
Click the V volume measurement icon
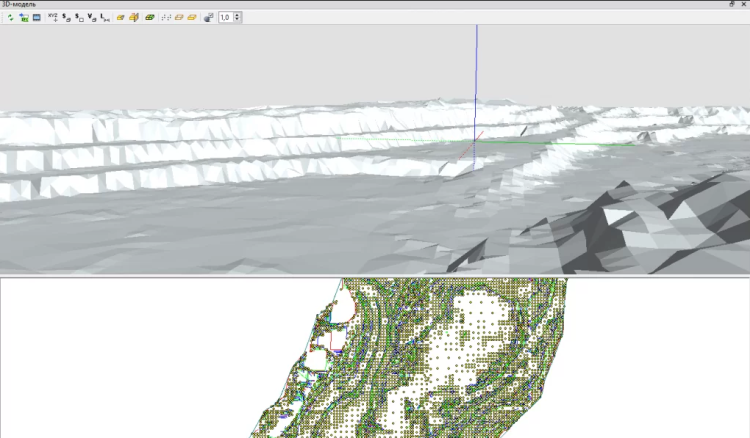coord(92,17)
